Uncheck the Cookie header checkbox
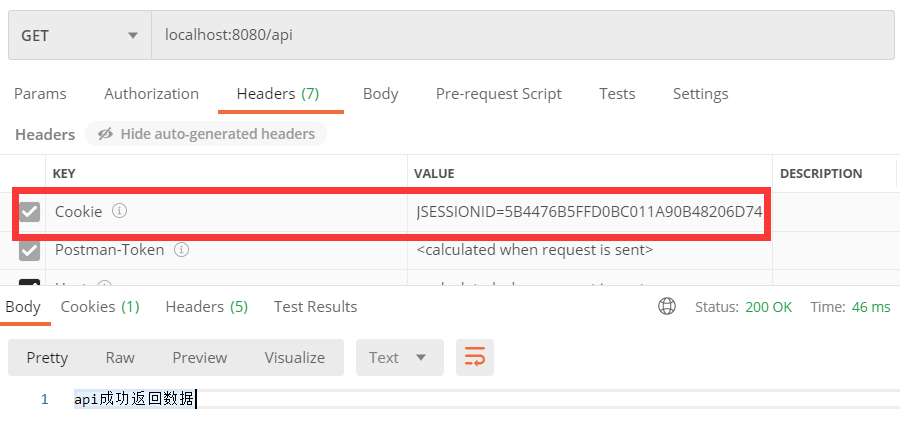The width and height of the screenshot is (900, 426). (x=29, y=212)
